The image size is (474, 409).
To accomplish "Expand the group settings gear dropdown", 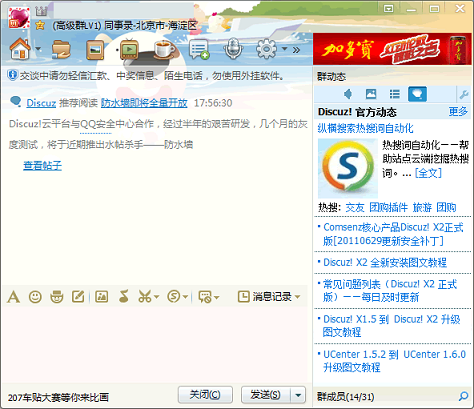I will [x=285, y=49].
